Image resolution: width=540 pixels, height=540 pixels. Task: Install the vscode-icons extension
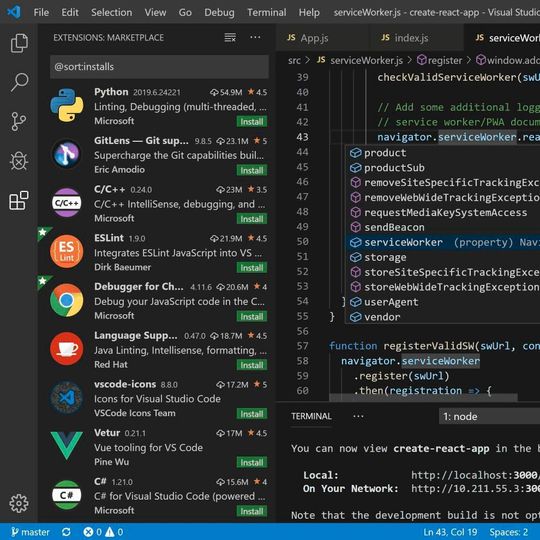pyautogui.click(x=252, y=414)
